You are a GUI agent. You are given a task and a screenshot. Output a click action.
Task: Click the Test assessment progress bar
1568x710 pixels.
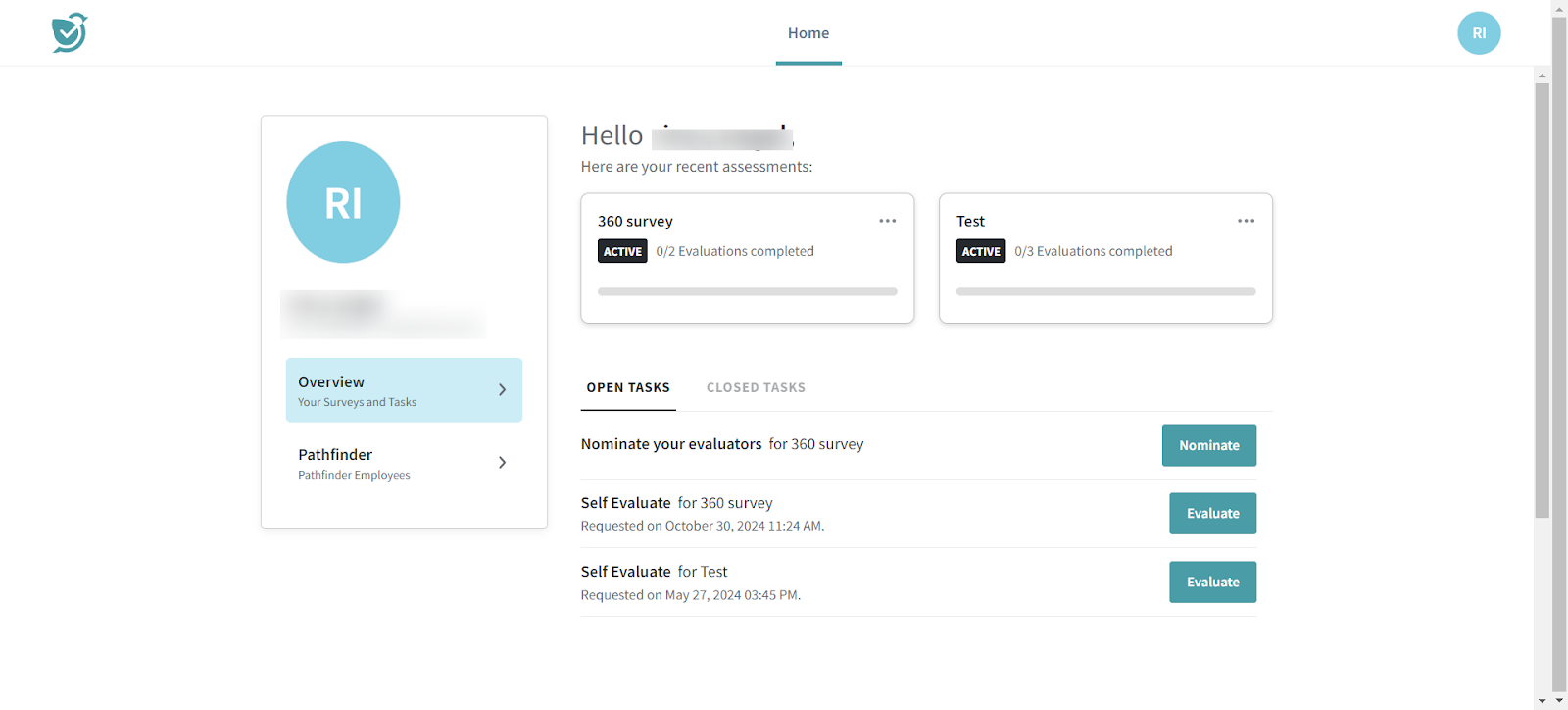[x=1105, y=291]
